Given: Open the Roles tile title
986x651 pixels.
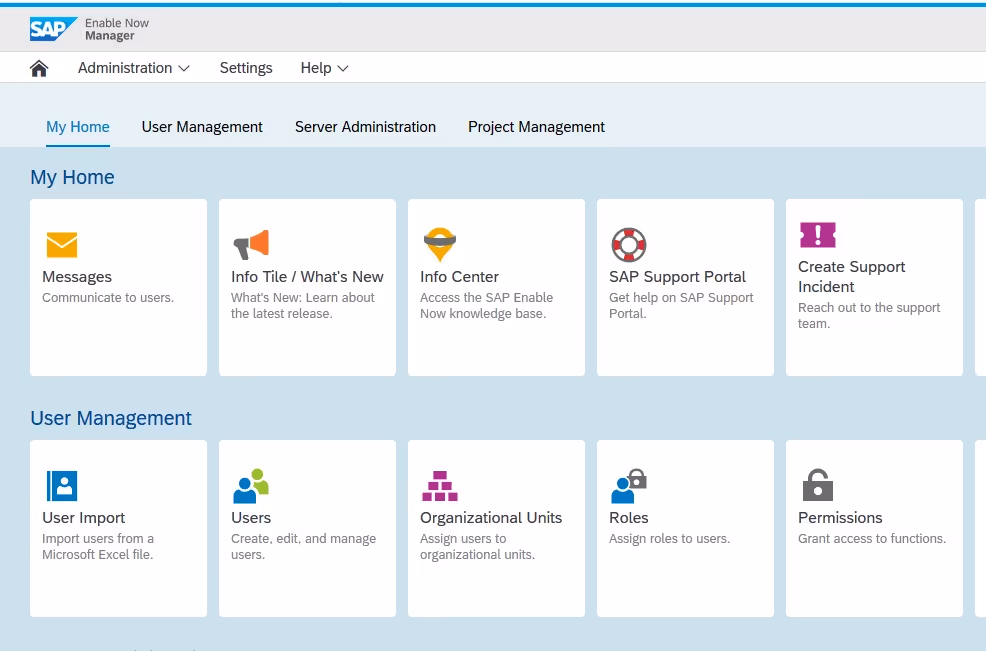Looking at the screenshot, I should tap(628, 518).
